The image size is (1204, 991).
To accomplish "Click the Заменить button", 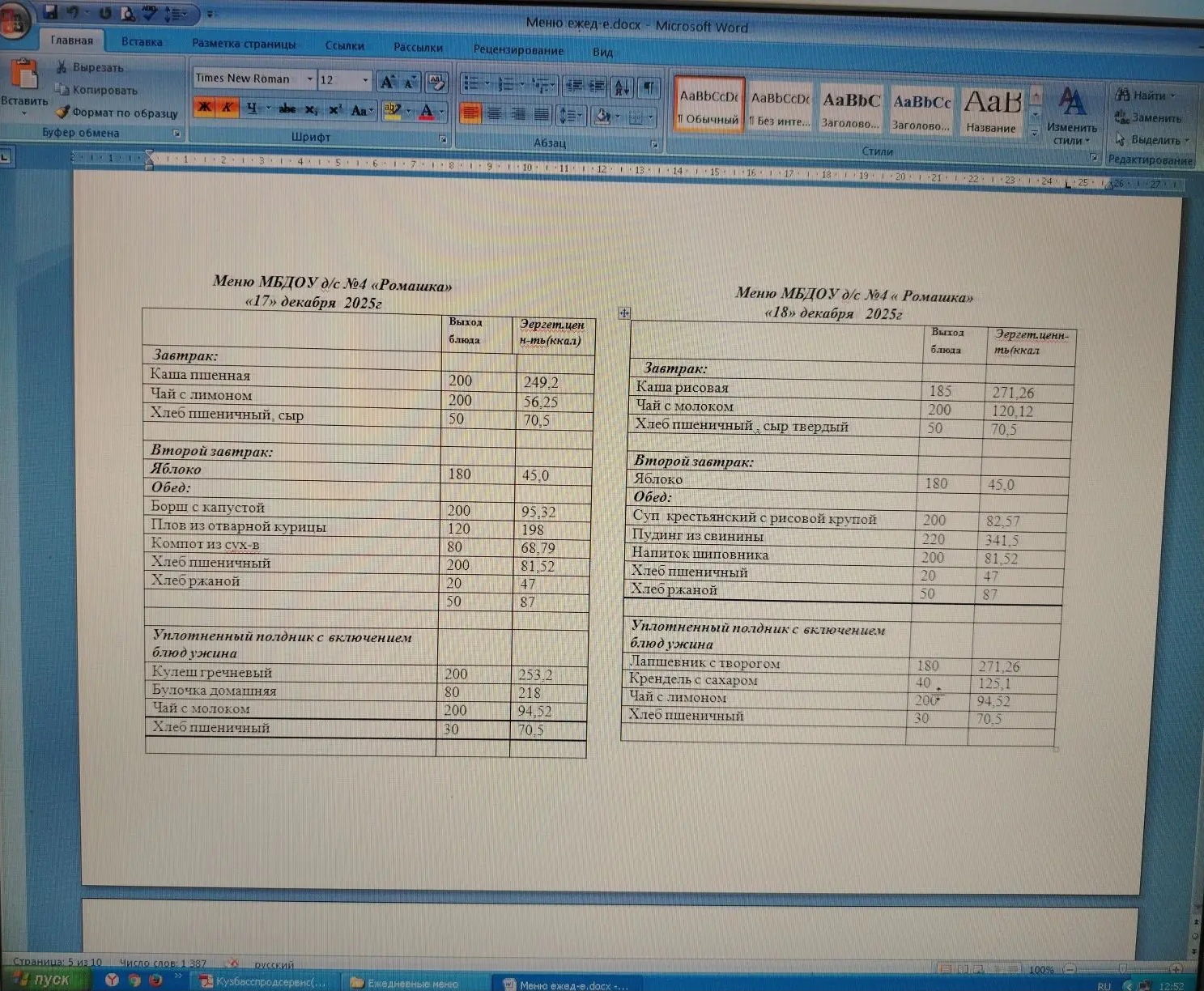I will (x=1149, y=118).
